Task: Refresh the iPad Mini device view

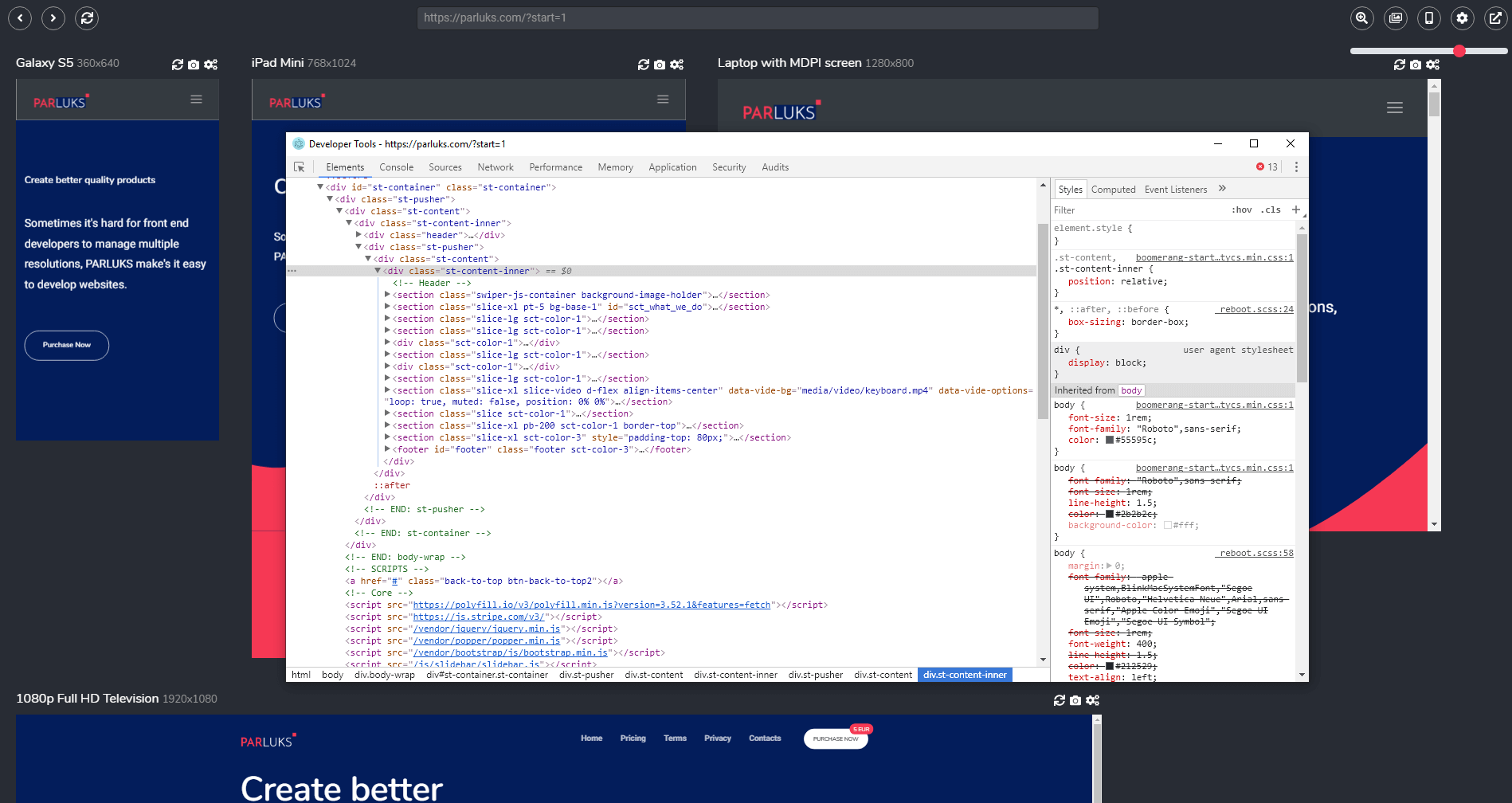Action: 644,65
